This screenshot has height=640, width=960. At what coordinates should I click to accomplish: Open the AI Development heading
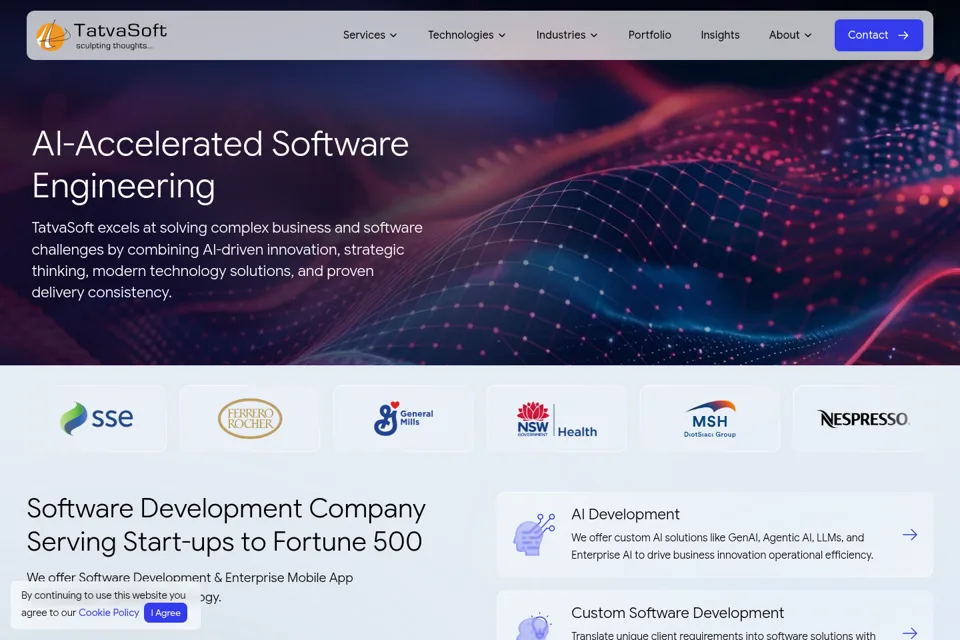(625, 514)
